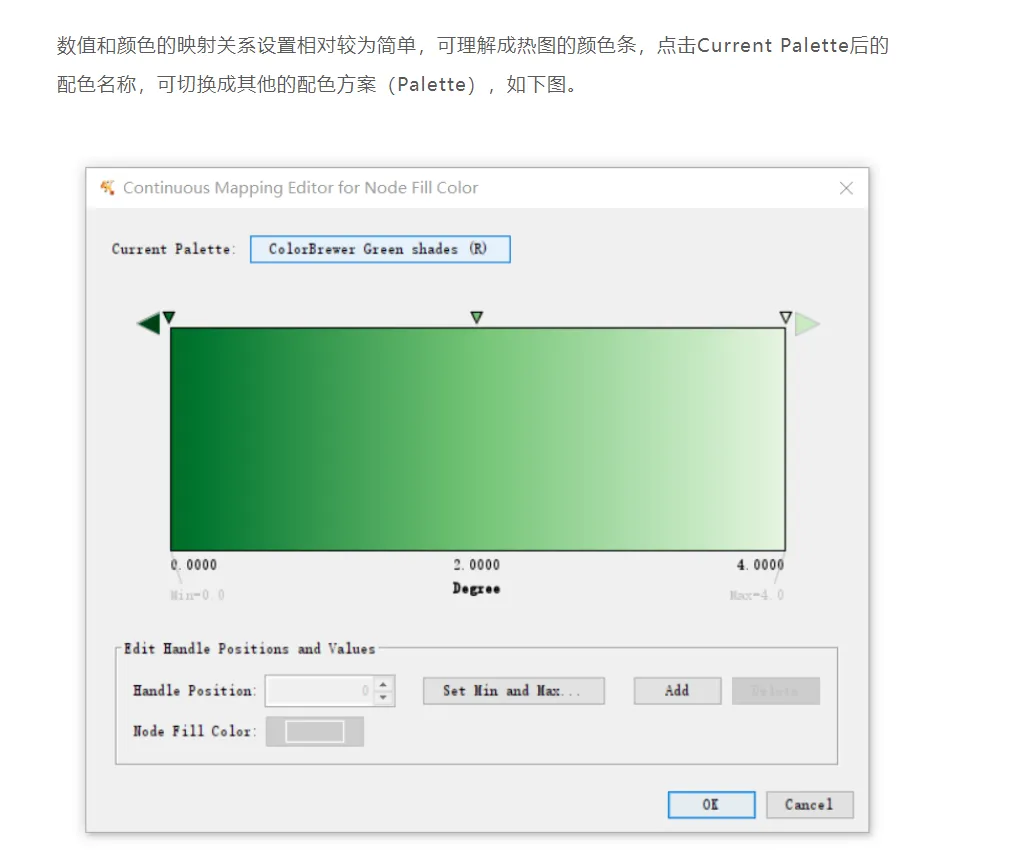This screenshot has height=850, width=1016.
Task: Click the Add handle button
Action: click(677, 691)
